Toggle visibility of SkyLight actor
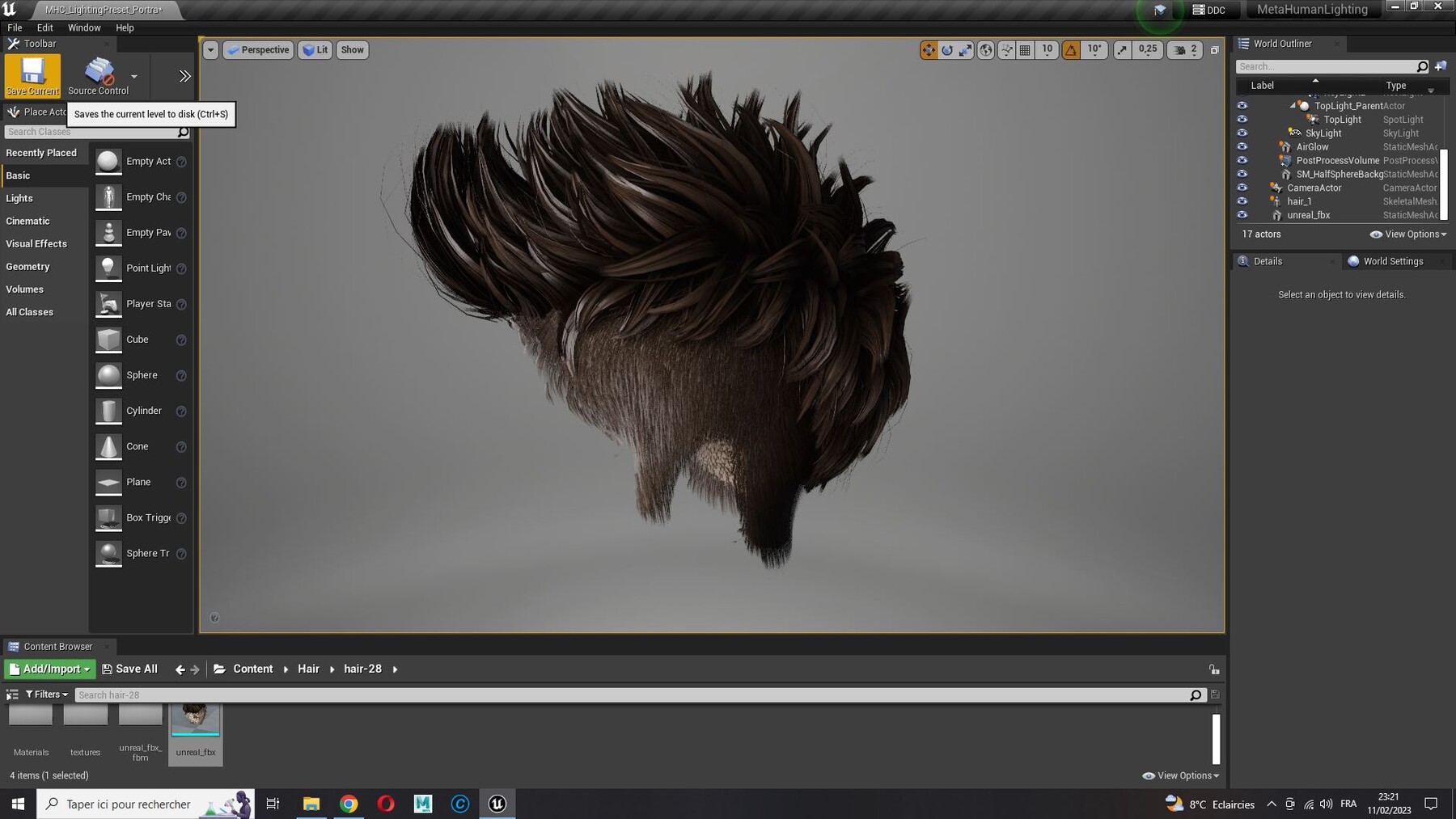Image resolution: width=1456 pixels, height=819 pixels. pyautogui.click(x=1242, y=133)
